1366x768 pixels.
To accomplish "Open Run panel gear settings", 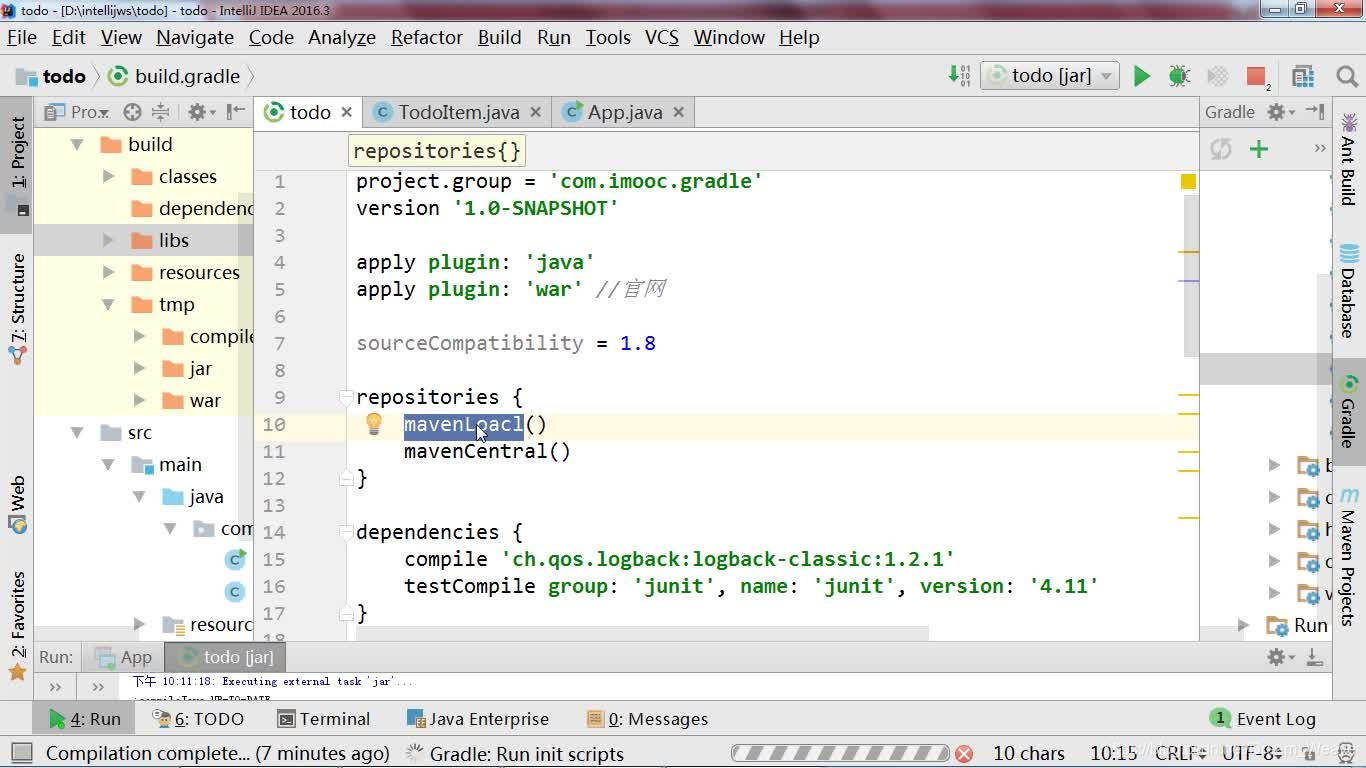I will click(1279, 657).
